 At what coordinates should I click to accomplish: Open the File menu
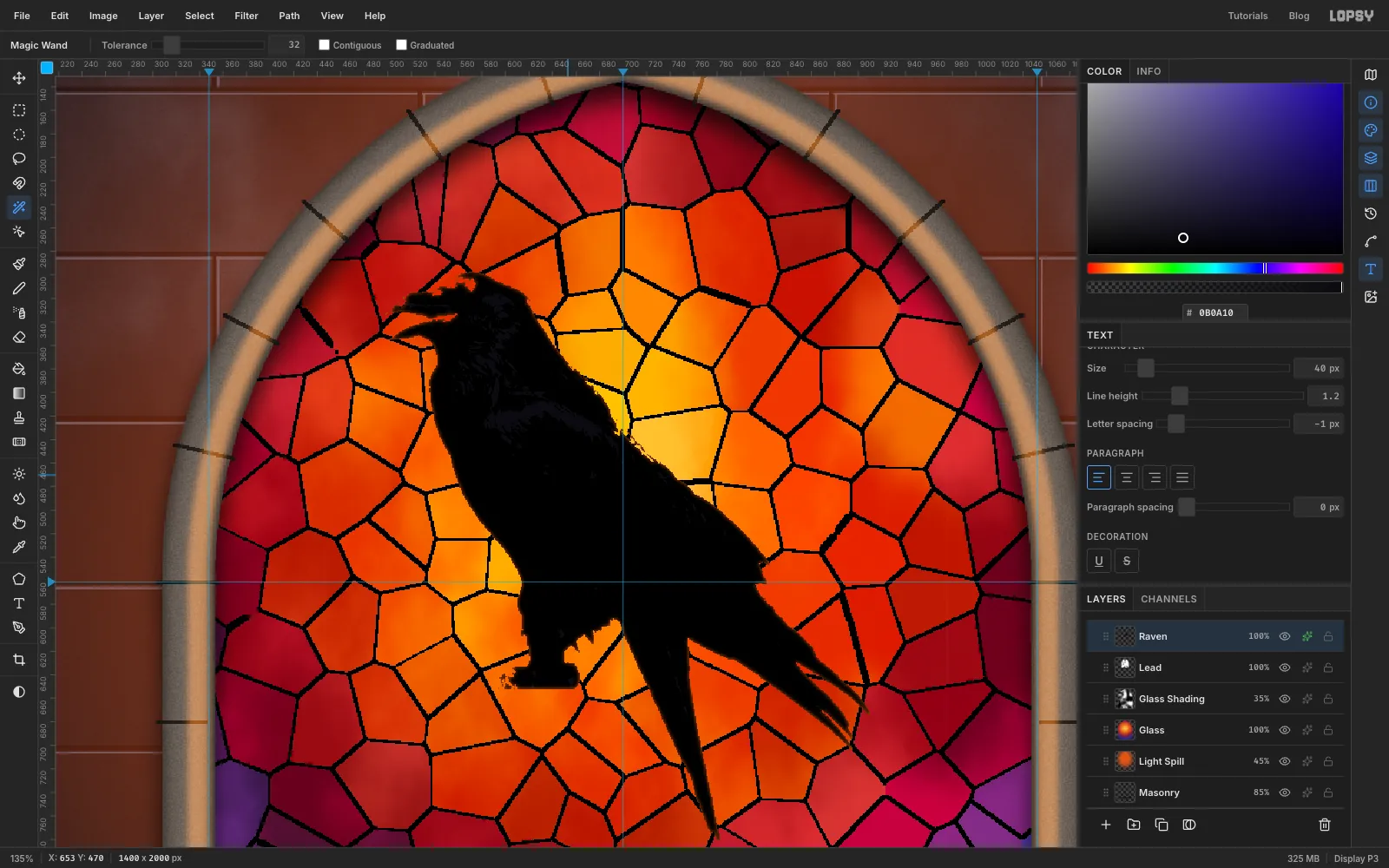pyautogui.click(x=22, y=16)
